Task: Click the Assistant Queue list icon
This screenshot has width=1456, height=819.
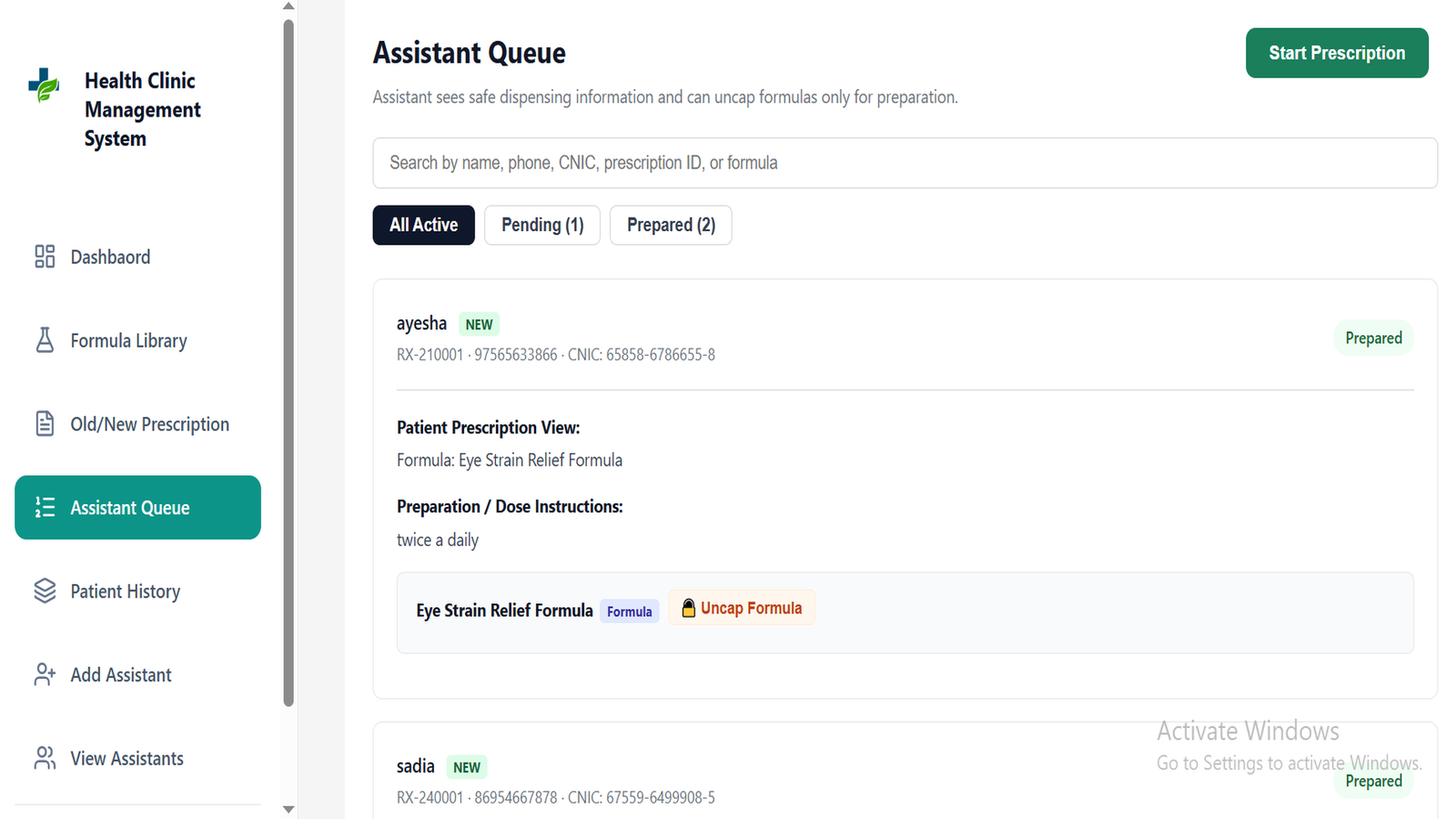Action: point(45,508)
